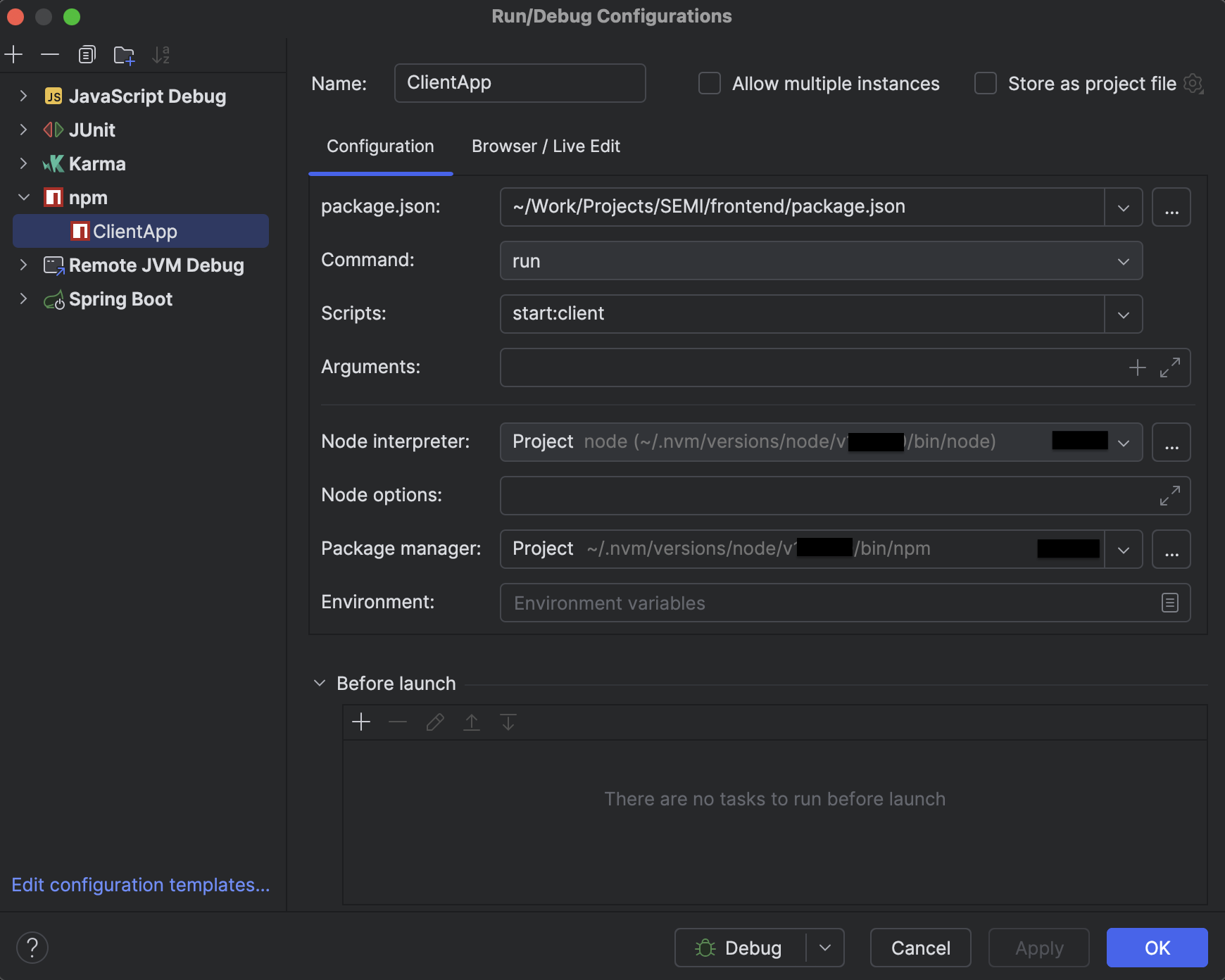Image resolution: width=1225 pixels, height=980 pixels.
Task: Remove the Before launch task
Action: click(398, 722)
